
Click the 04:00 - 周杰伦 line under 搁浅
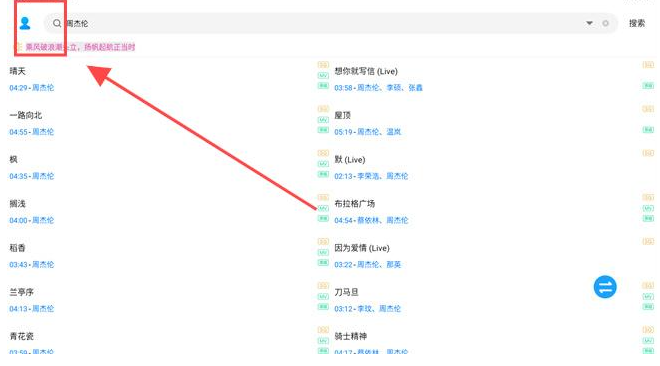(x=32, y=220)
